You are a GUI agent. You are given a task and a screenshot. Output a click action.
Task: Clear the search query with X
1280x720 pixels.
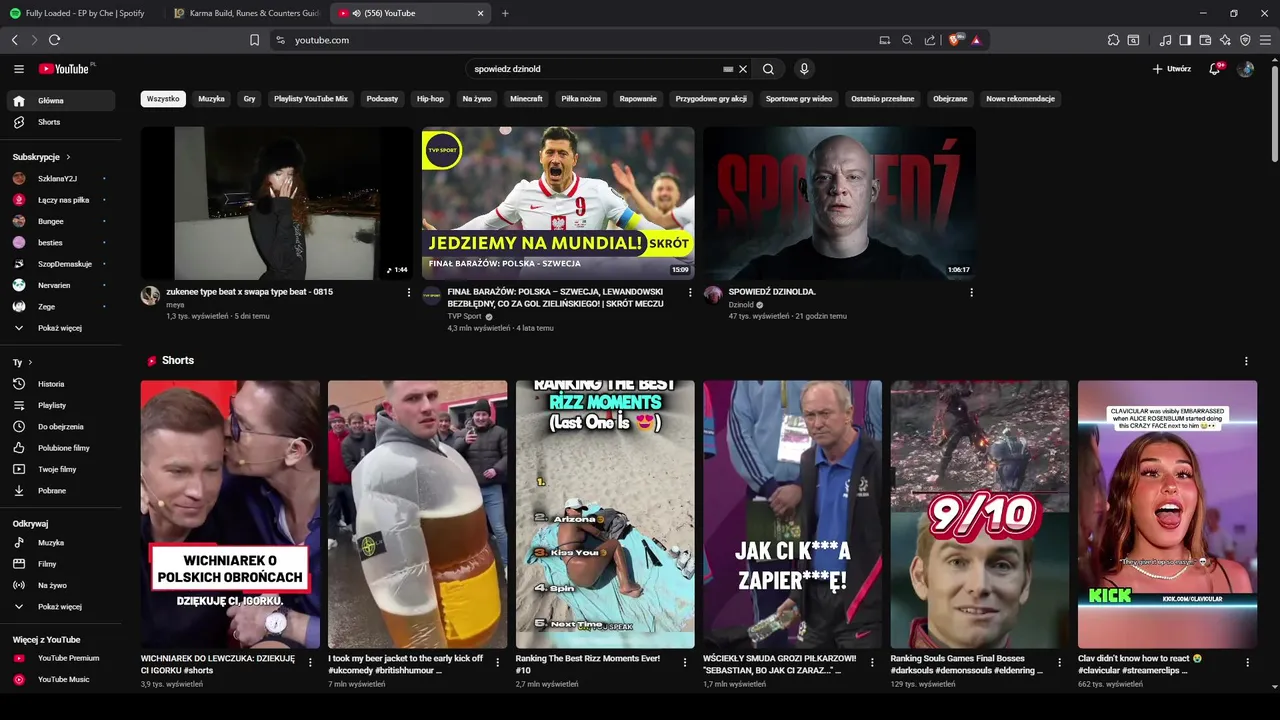pos(743,69)
